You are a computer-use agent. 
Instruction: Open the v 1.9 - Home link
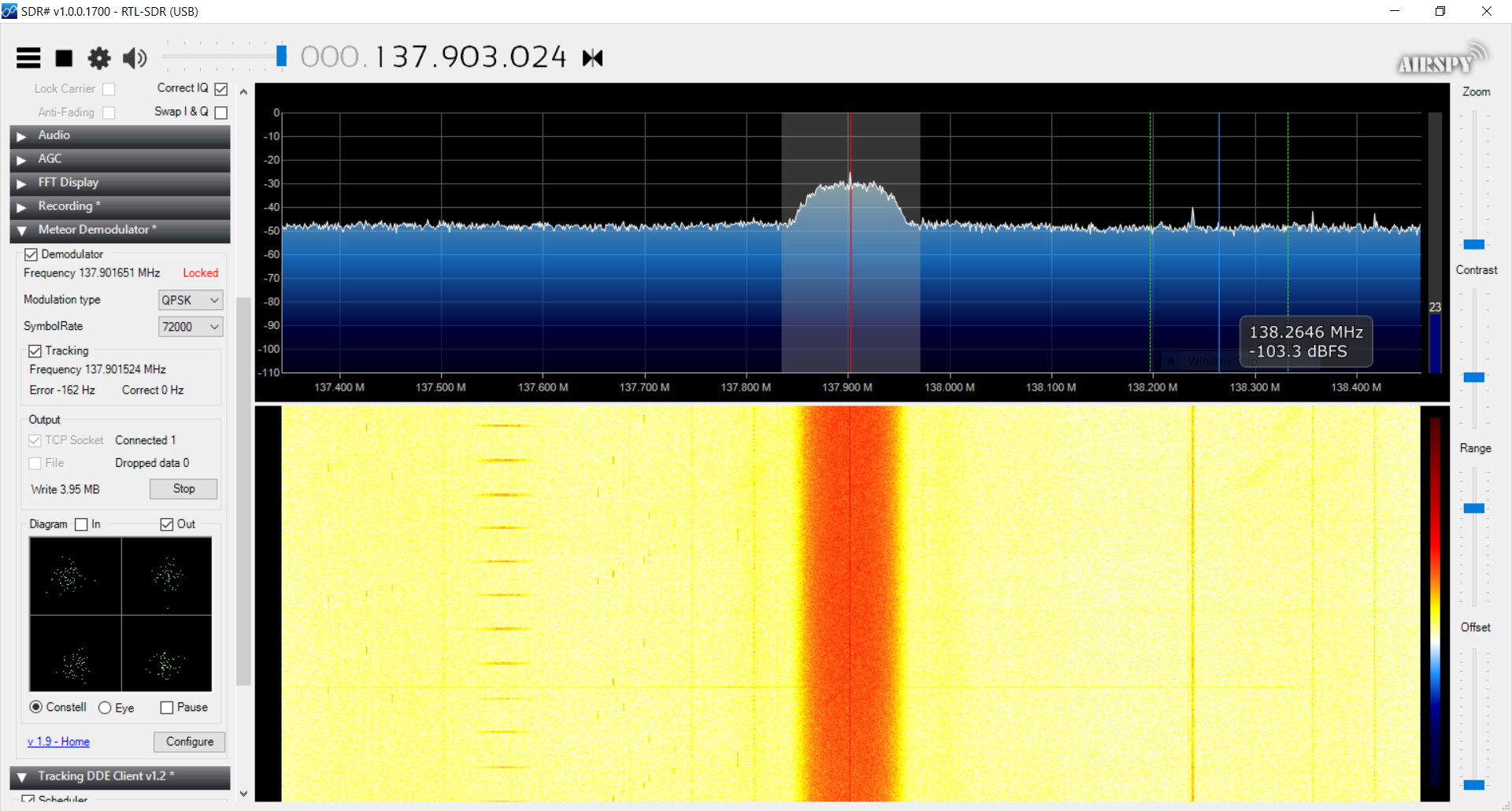(x=58, y=742)
